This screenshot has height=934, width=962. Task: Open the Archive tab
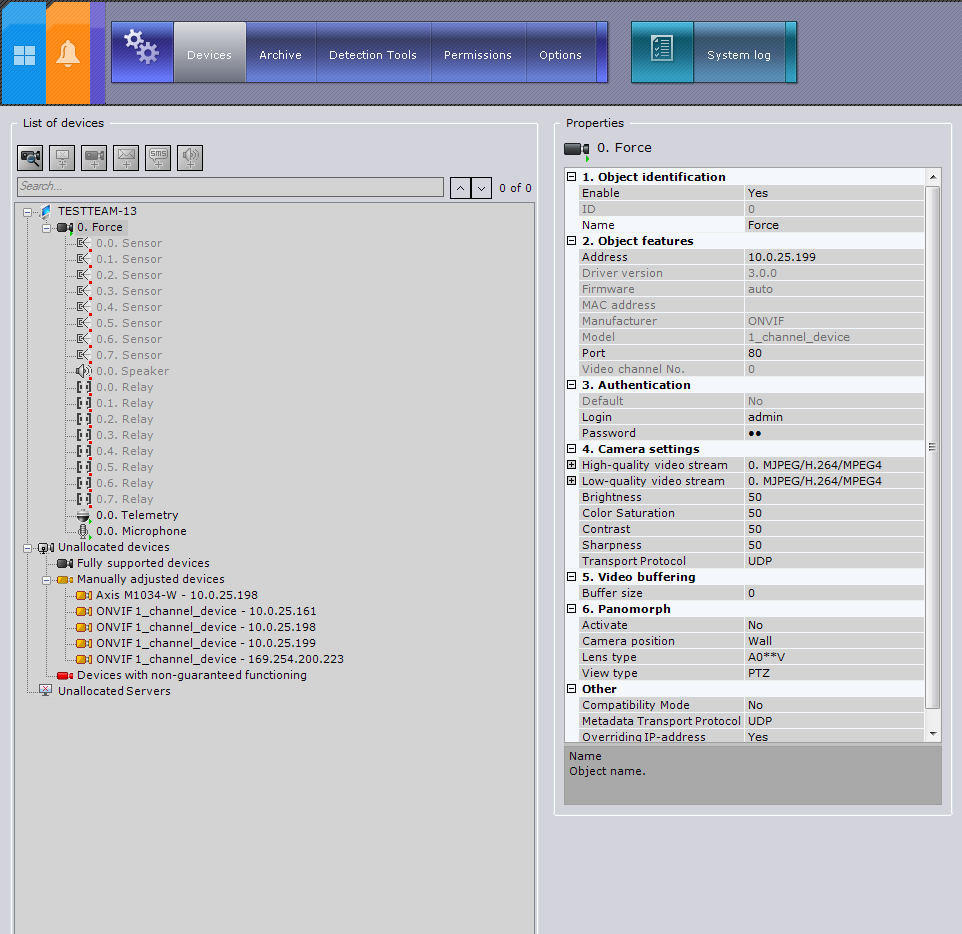280,55
